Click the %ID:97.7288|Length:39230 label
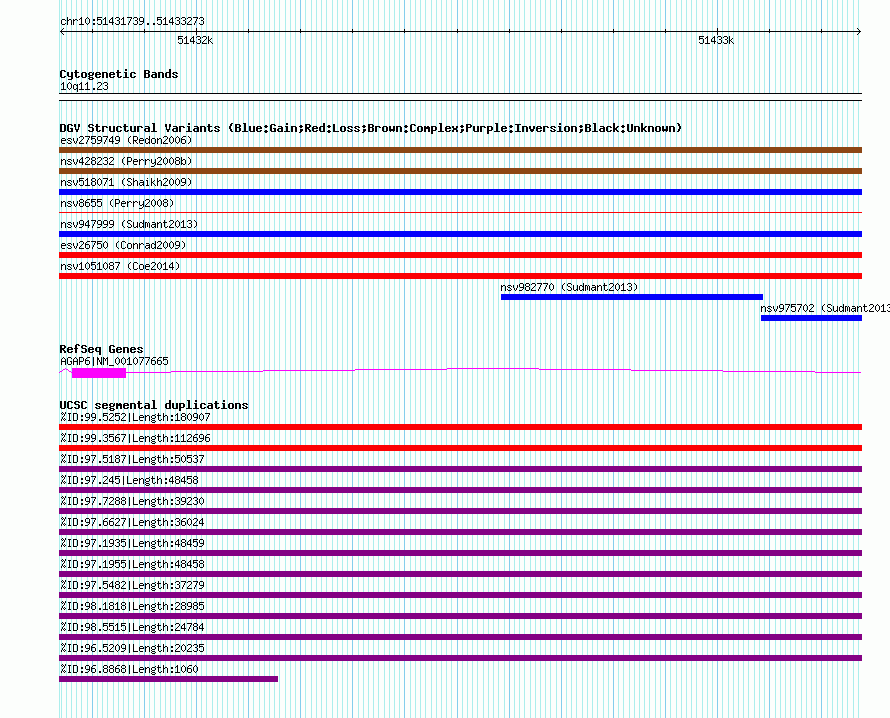The height and width of the screenshot is (718, 890). pyautogui.click(x=132, y=501)
